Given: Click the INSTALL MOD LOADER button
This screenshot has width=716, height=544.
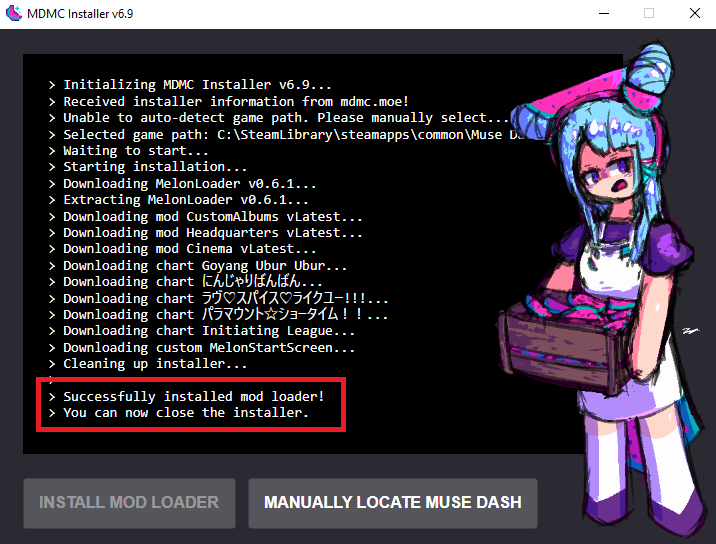Looking at the screenshot, I should click(129, 503).
